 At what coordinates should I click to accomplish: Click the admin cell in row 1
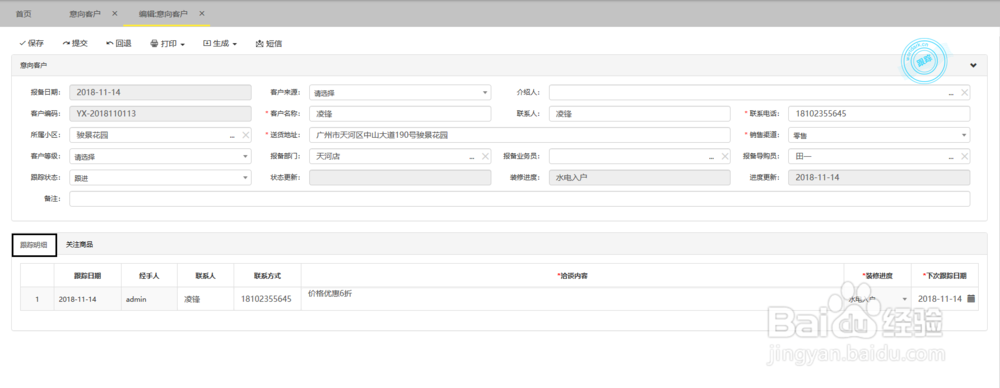coord(149,299)
